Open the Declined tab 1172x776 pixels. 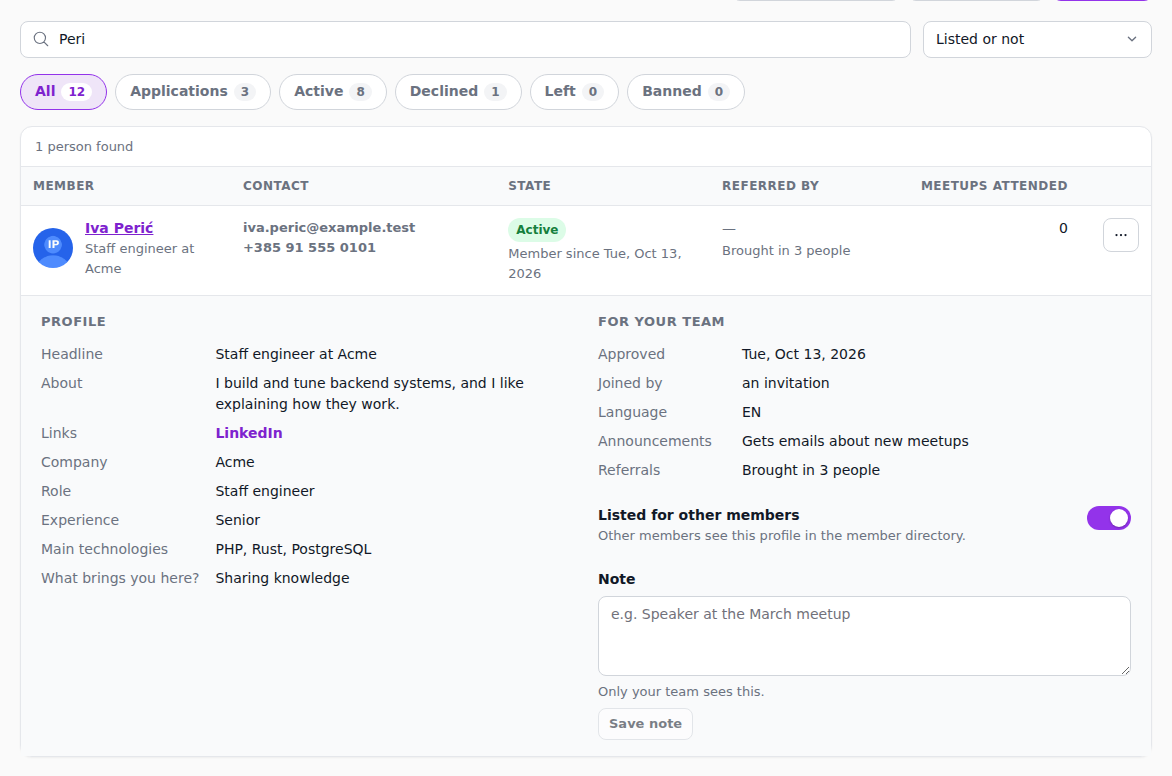458,91
